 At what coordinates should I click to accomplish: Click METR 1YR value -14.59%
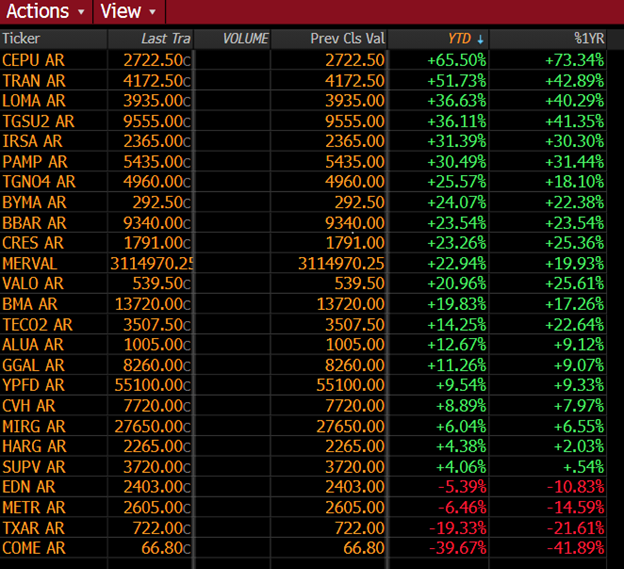(575, 508)
